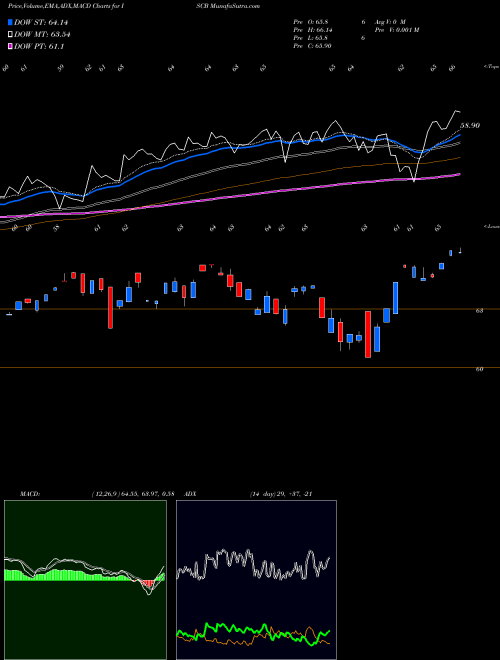Select the 'DOW PT: 61.1' legend text
This screenshot has width=500, height=660.
[39, 47]
